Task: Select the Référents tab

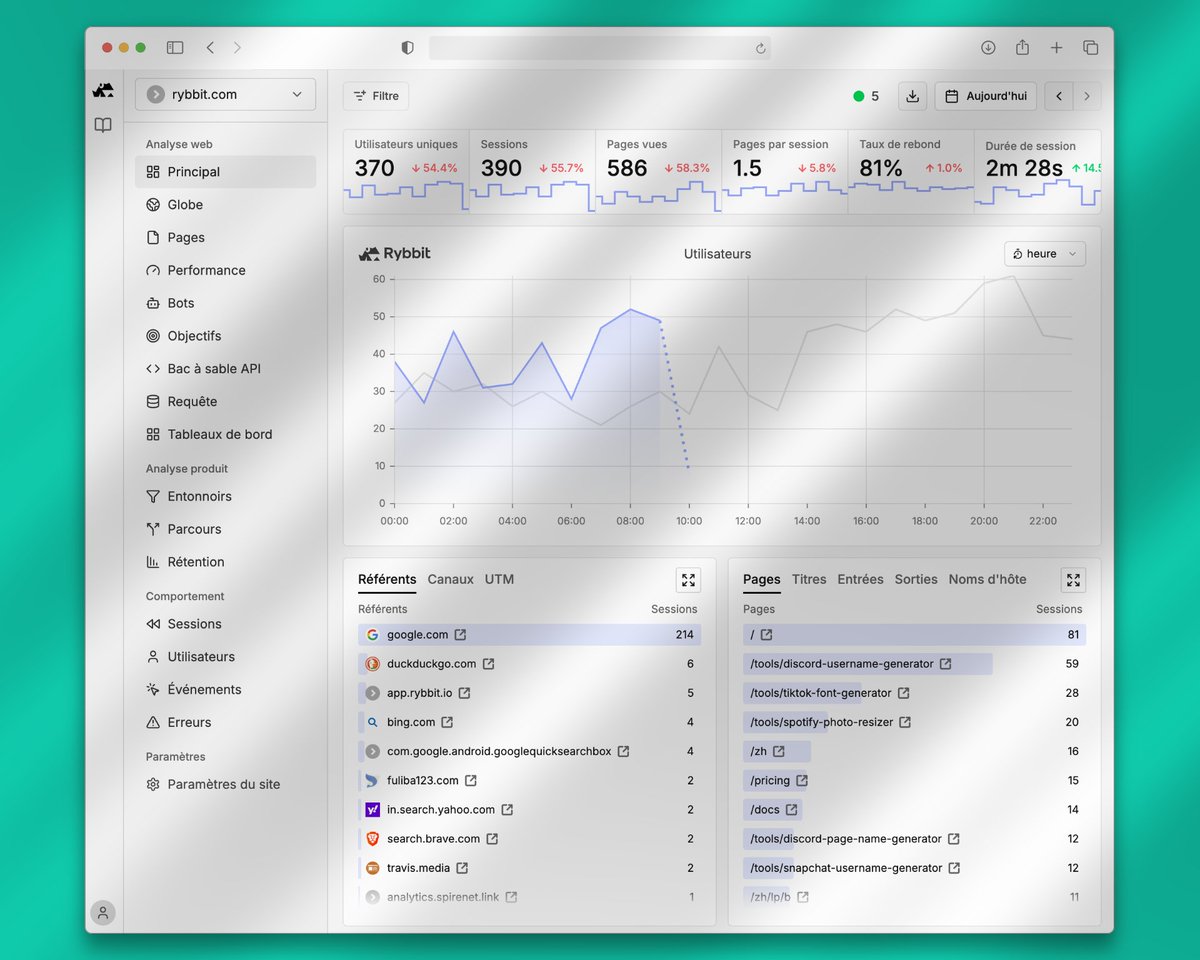Action: tap(387, 579)
